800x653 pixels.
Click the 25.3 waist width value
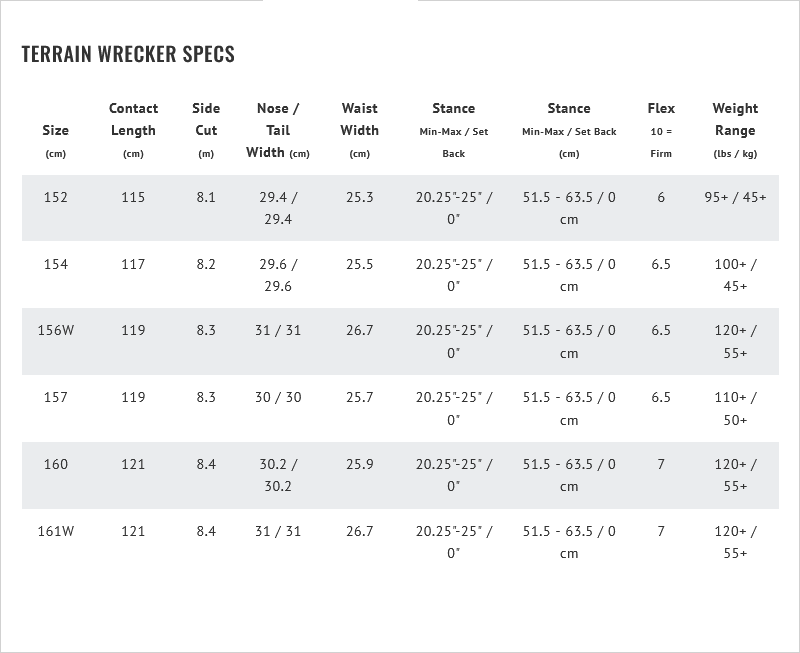pos(359,197)
